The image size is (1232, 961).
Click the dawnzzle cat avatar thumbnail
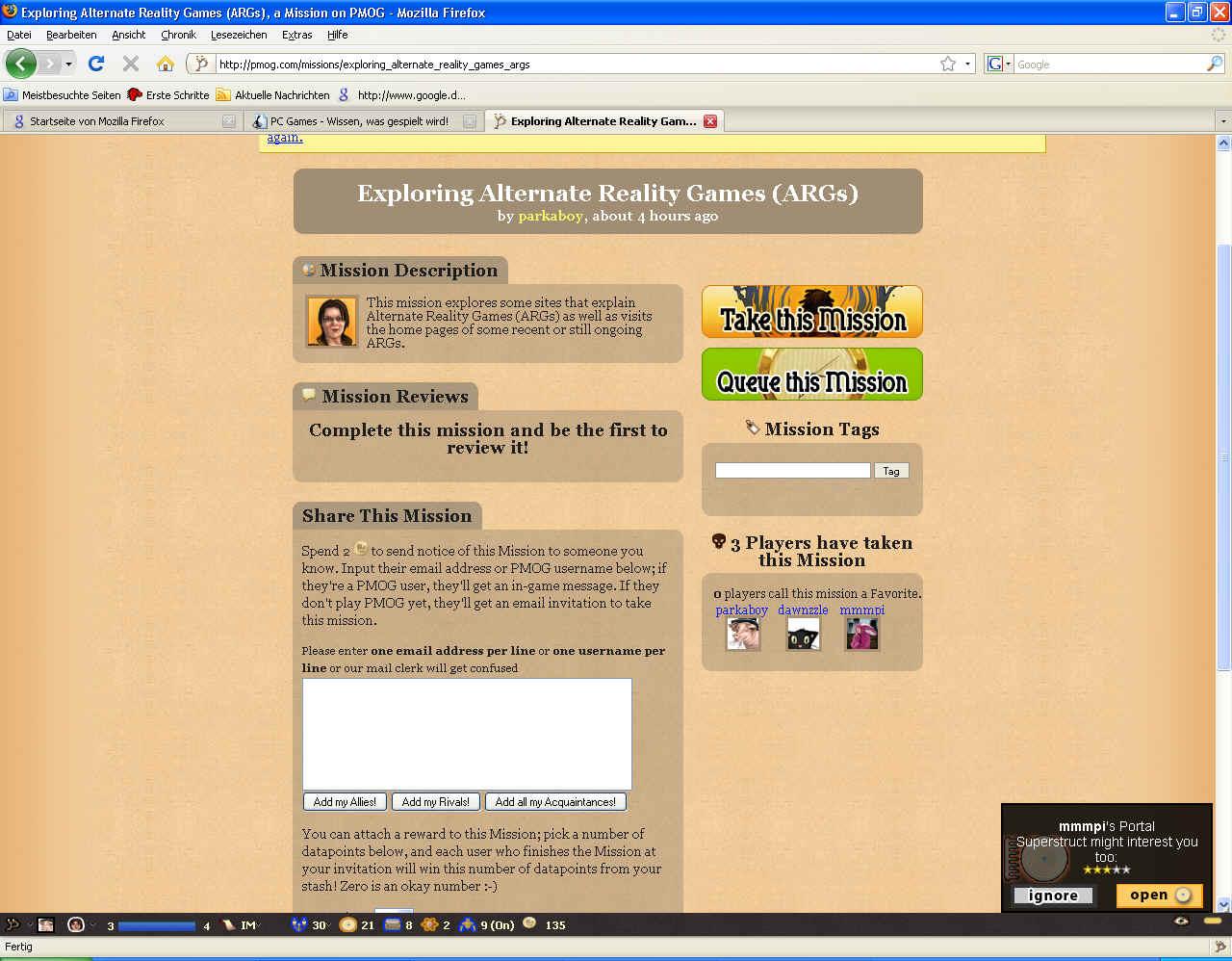click(x=803, y=634)
